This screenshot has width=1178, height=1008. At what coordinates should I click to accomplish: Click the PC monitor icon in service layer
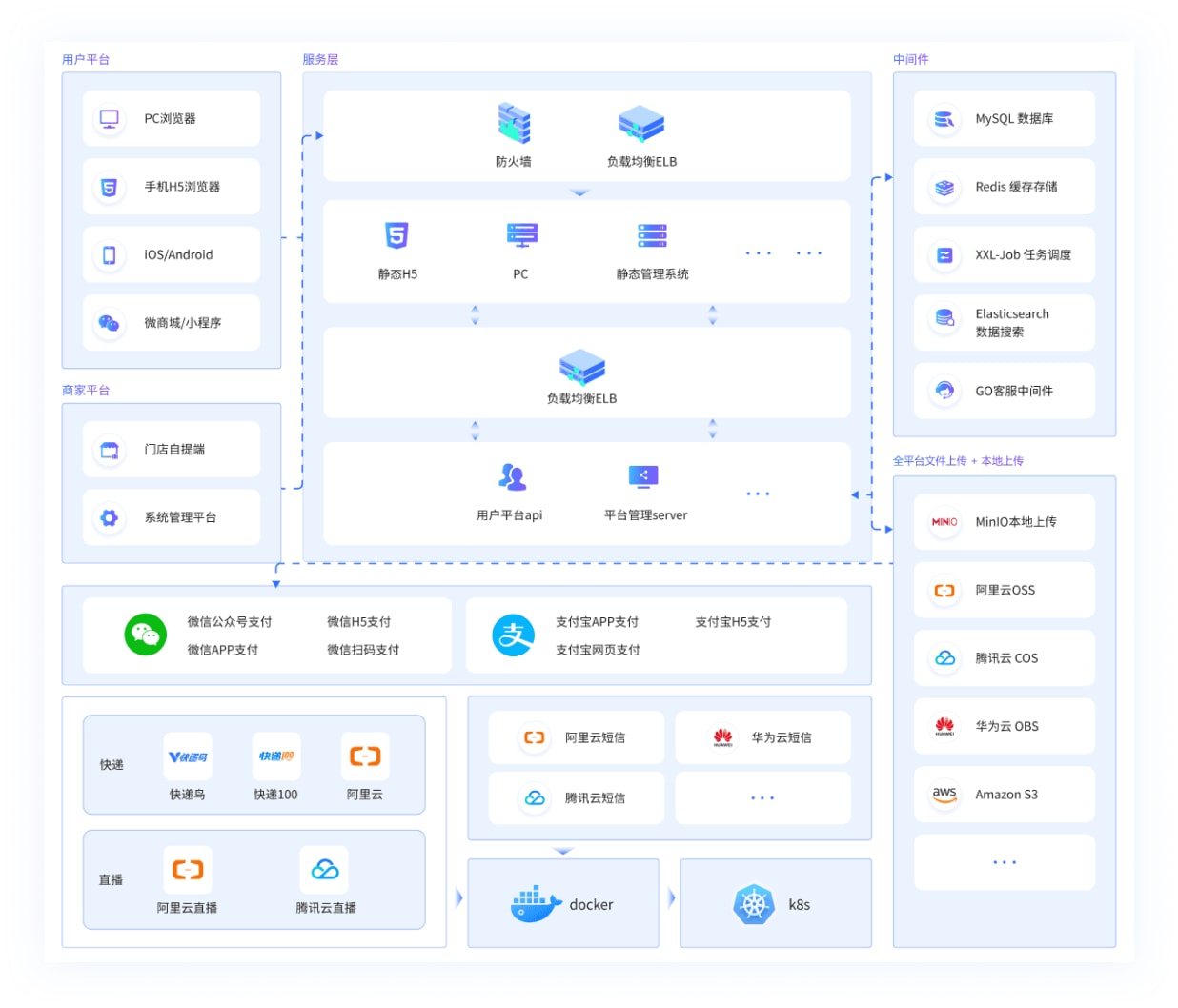[521, 234]
